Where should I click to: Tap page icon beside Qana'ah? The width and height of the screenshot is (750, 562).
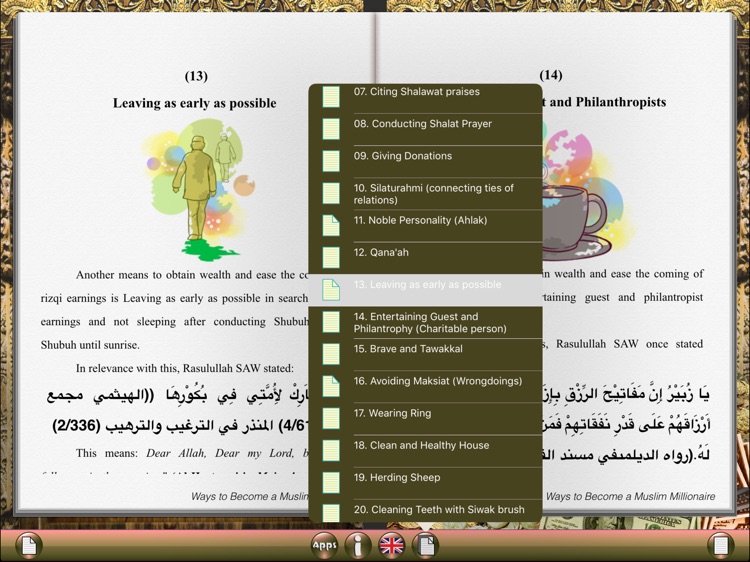[331, 257]
